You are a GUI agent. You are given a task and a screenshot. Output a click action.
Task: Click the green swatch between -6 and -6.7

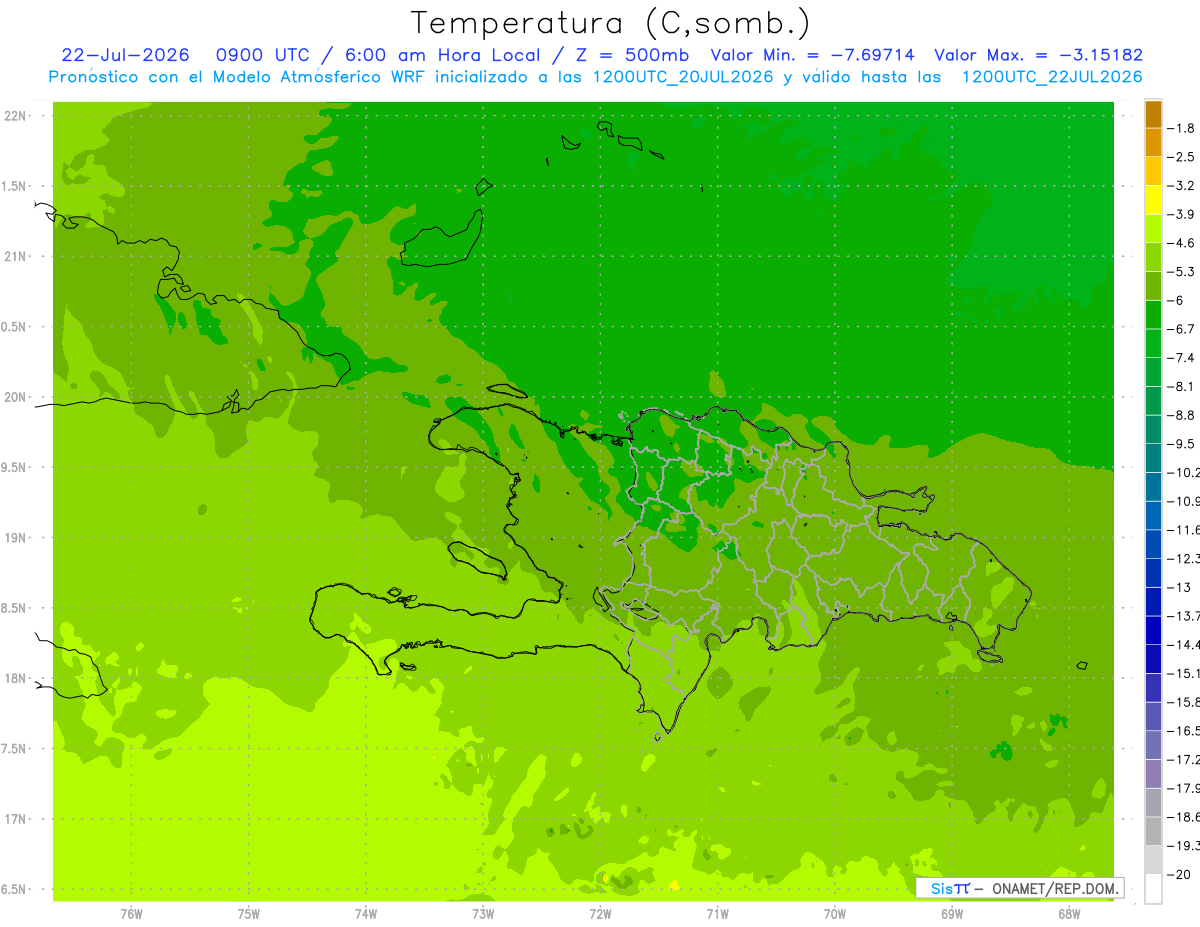(x=1153, y=315)
